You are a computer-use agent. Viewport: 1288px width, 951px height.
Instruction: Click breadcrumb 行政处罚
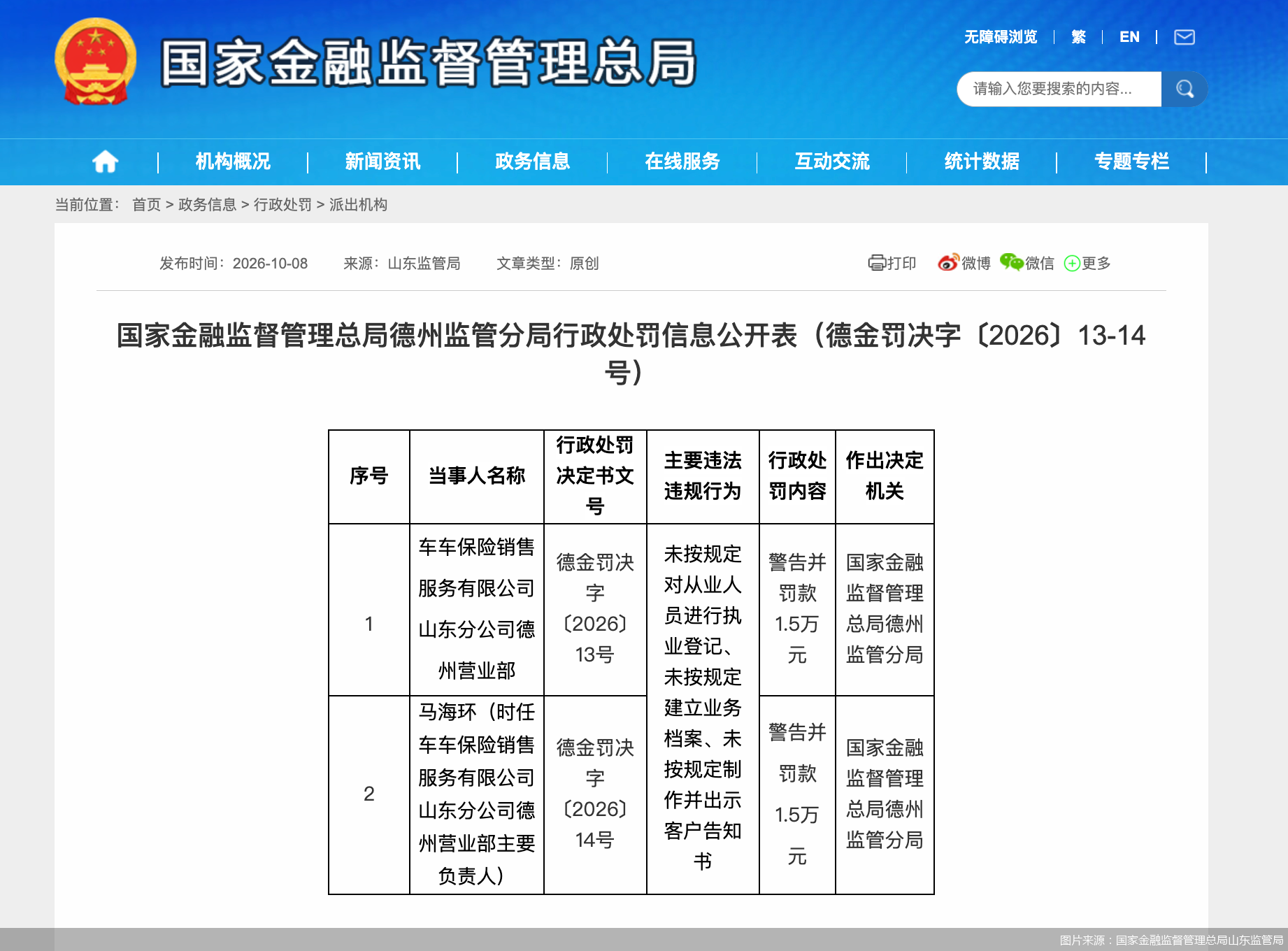pyautogui.click(x=282, y=204)
